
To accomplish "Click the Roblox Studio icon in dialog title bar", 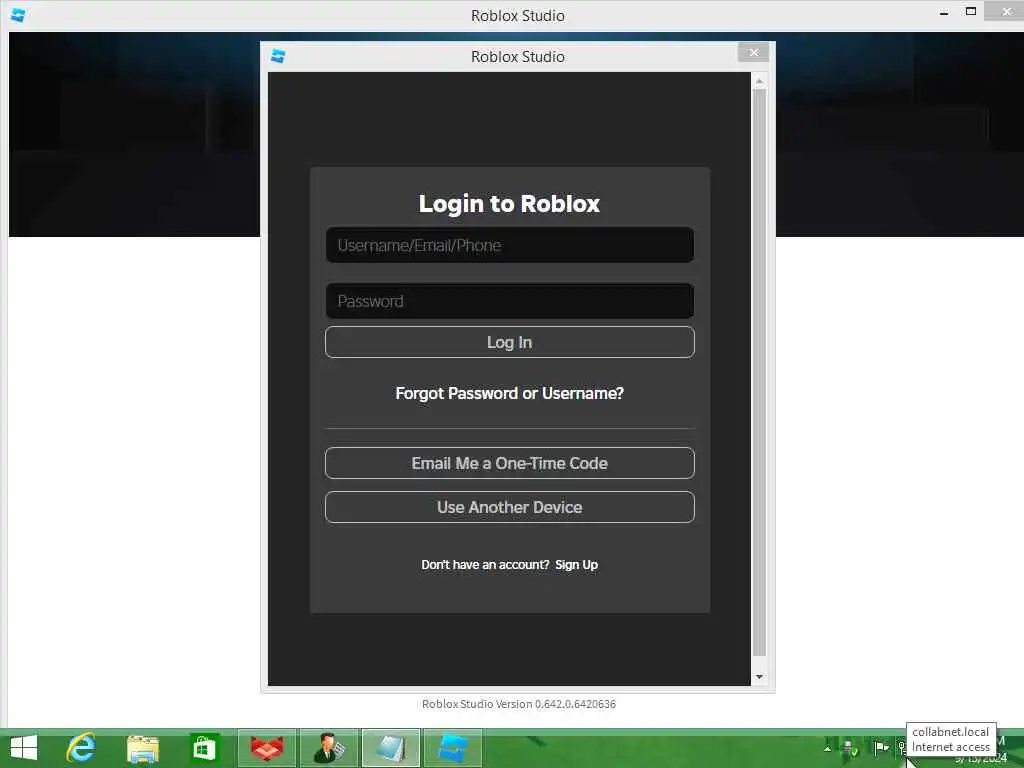I will [278, 56].
